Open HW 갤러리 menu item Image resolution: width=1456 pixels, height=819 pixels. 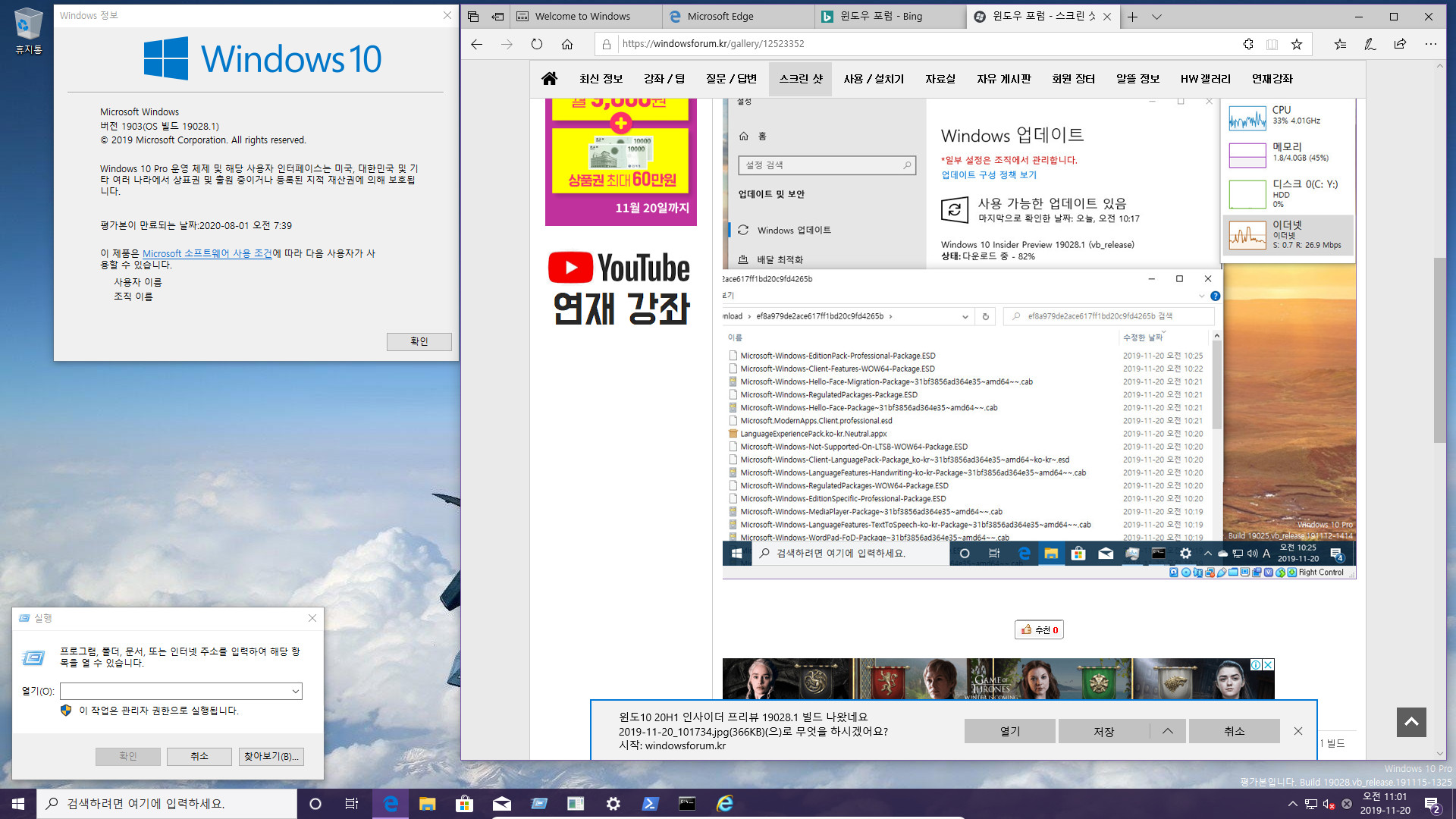[1206, 79]
